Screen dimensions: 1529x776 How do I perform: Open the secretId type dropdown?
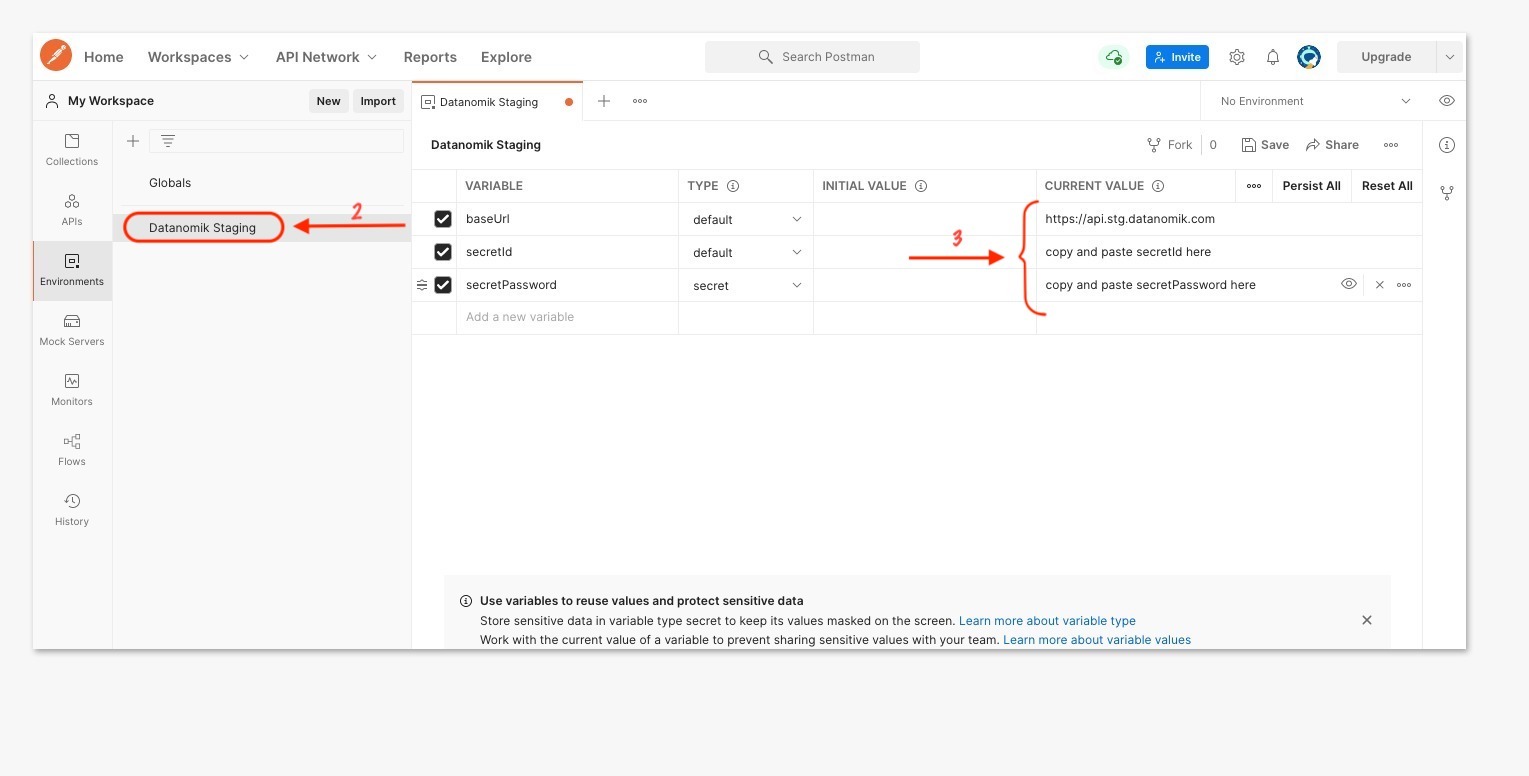coord(746,252)
